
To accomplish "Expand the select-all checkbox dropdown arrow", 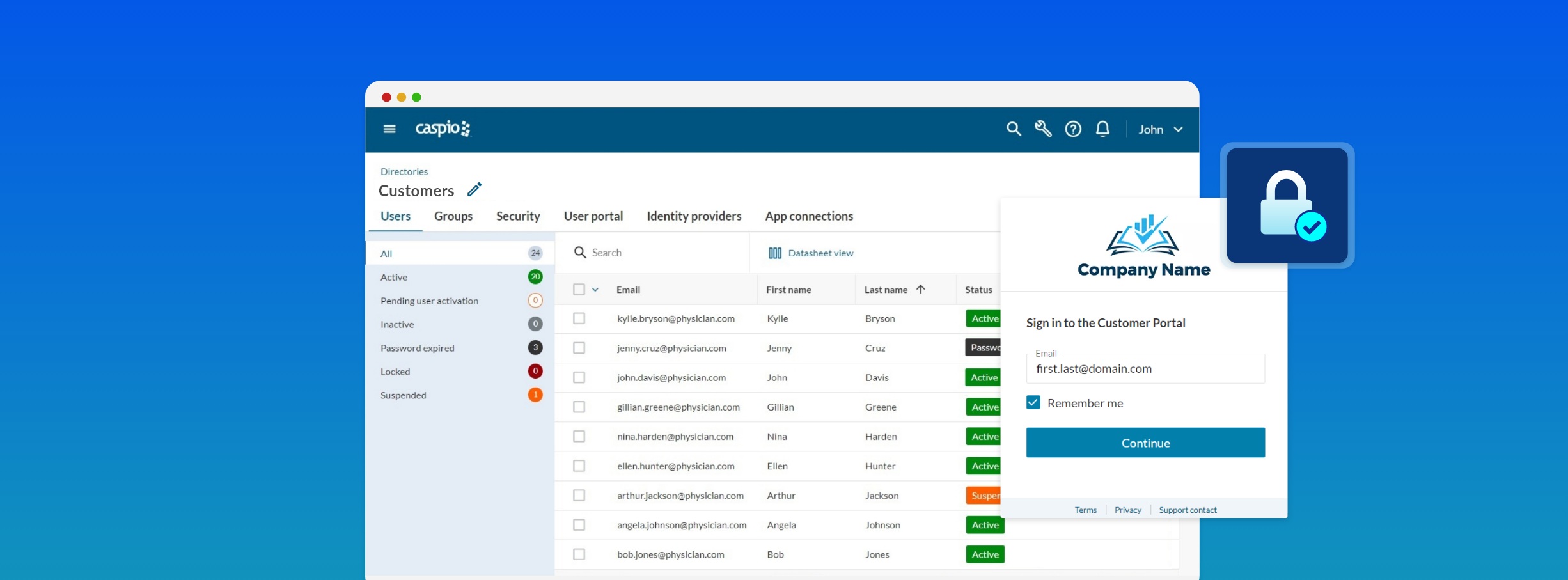I will 595,290.
